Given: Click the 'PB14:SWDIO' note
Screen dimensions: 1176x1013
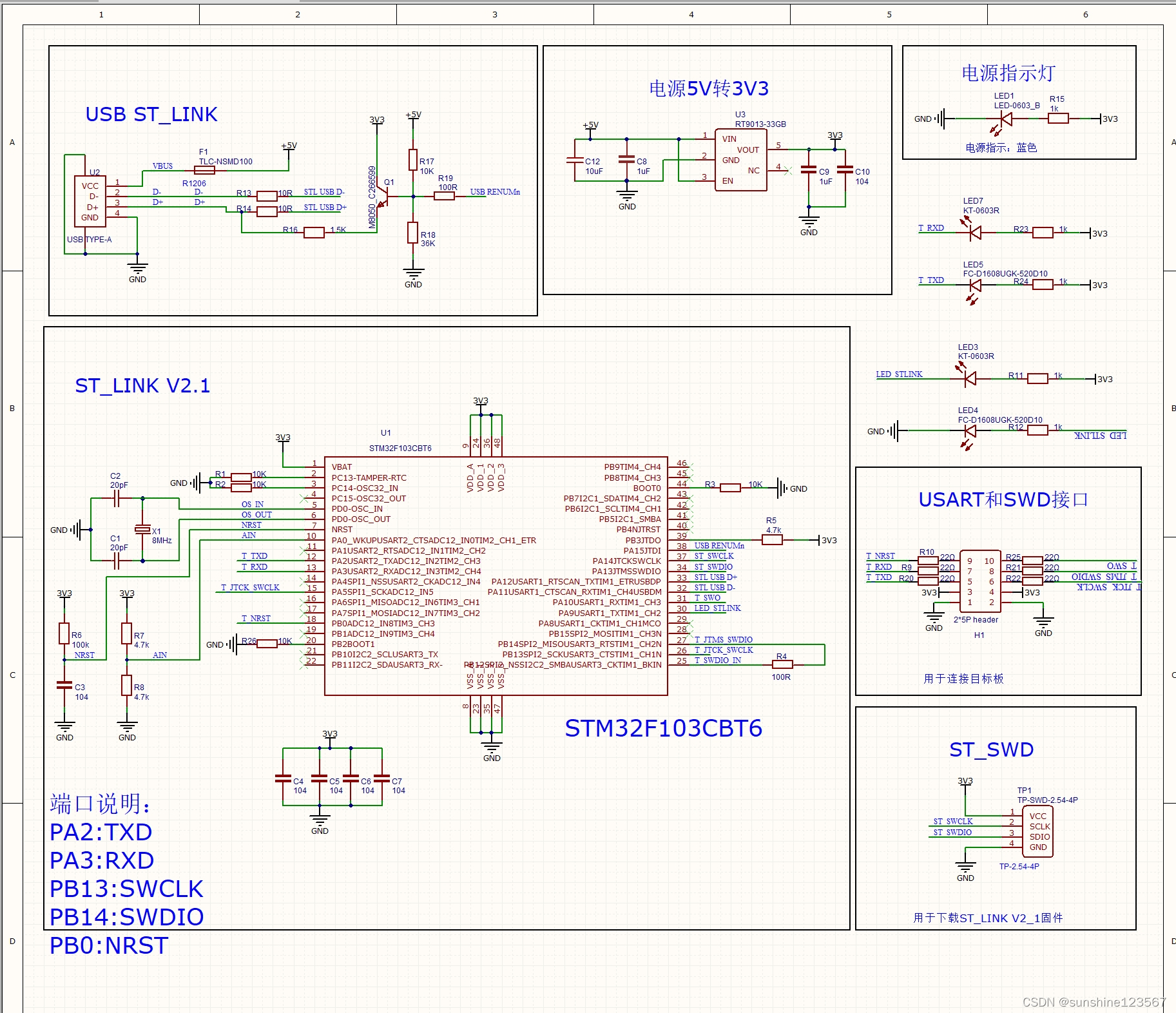Looking at the screenshot, I should point(127,917).
